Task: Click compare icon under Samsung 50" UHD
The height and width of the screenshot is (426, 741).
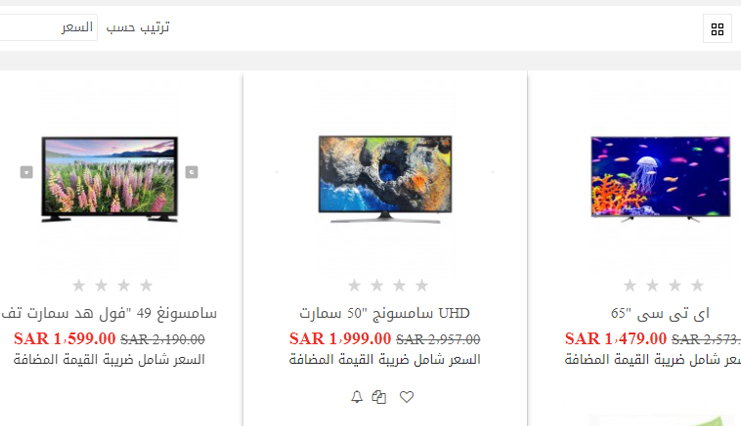Action: pos(379,397)
